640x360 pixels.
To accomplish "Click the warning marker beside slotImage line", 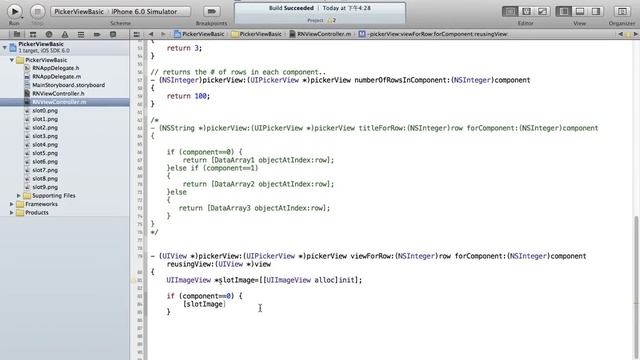I will coord(133,280).
